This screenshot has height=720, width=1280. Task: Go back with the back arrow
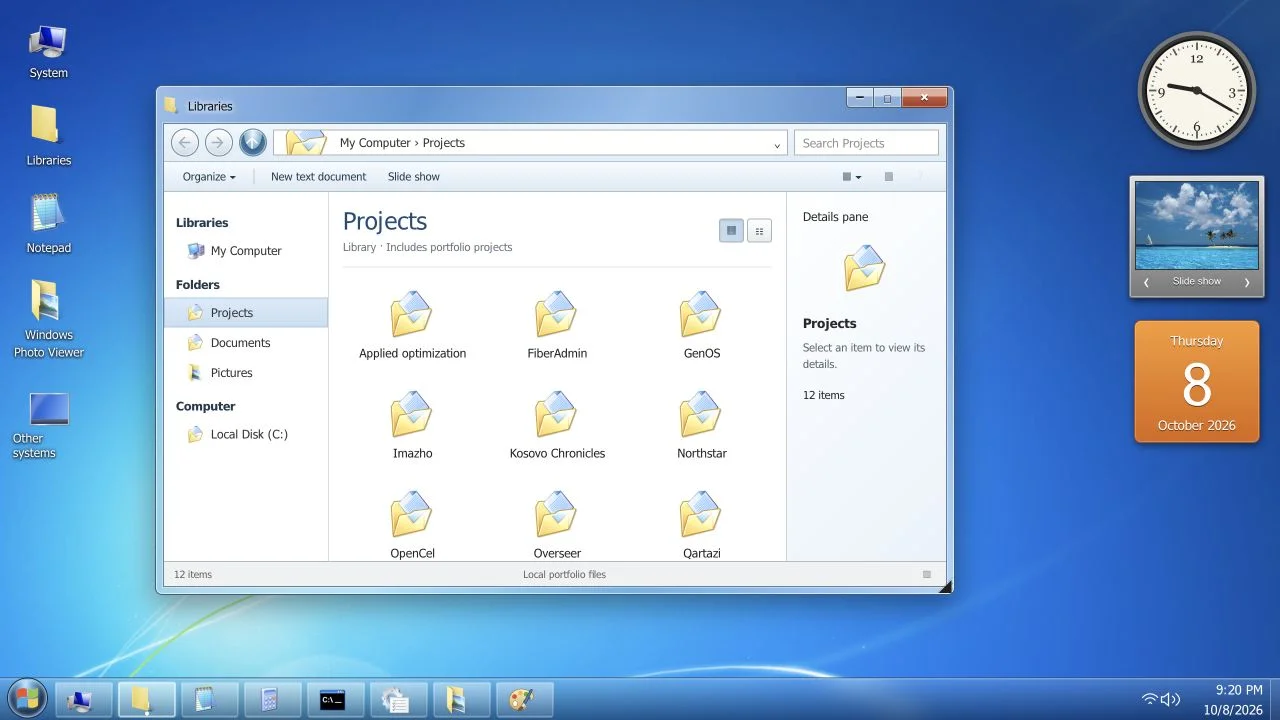(x=184, y=143)
